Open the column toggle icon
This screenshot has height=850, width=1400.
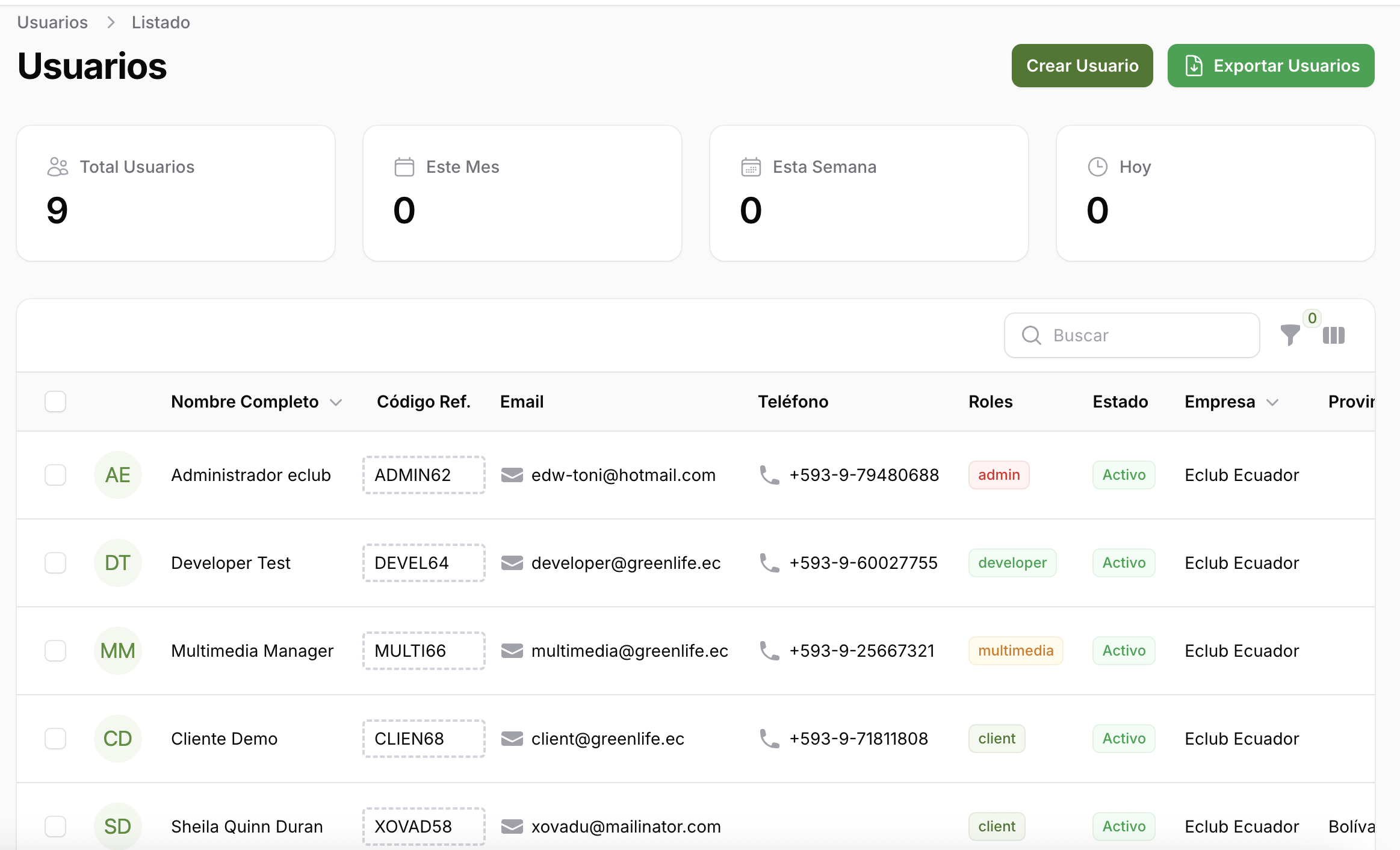(x=1333, y=335)
